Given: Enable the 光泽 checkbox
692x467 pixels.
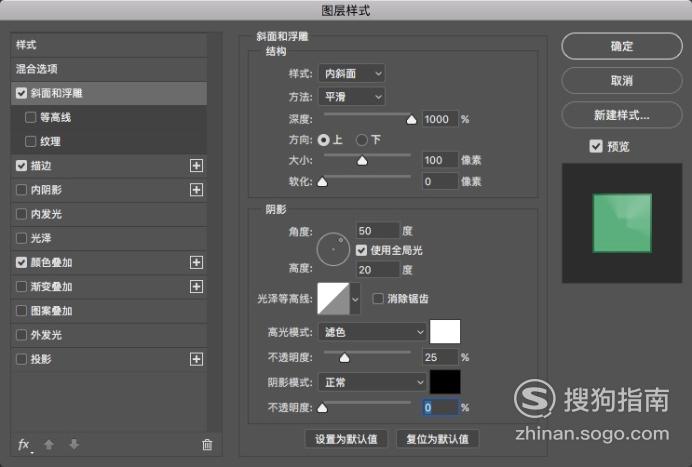Looking at the screenshot, I should [21, 238].
